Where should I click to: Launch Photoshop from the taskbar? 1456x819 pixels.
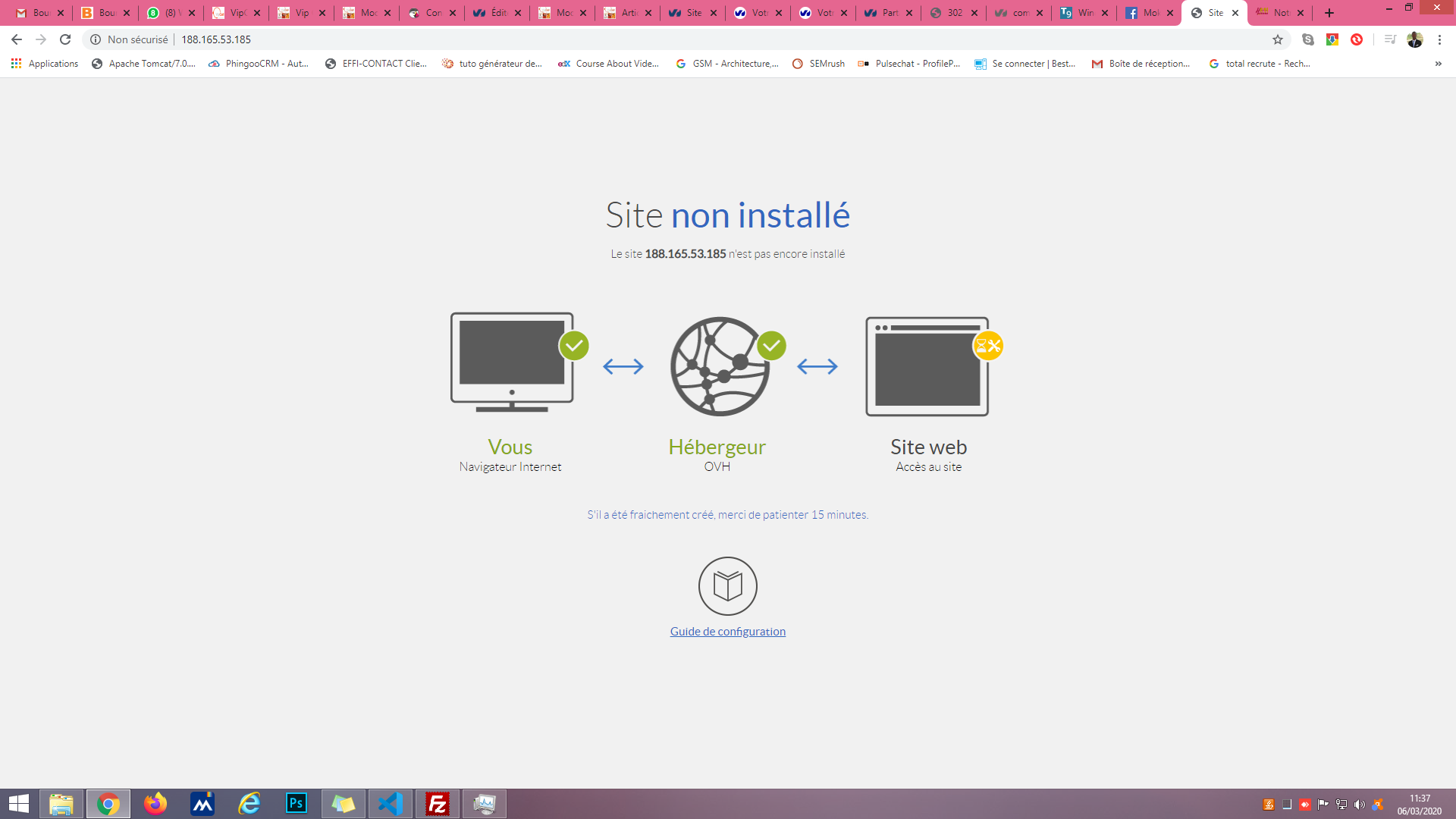(297, 804)
